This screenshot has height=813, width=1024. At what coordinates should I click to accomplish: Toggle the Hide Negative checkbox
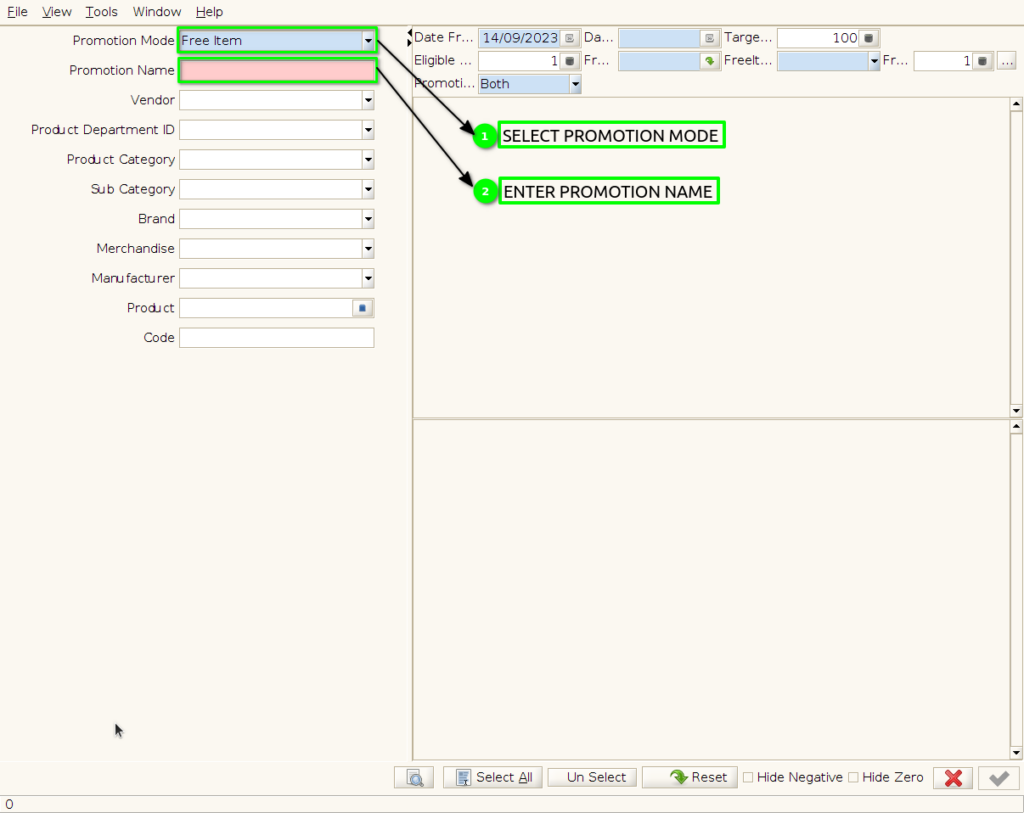(x=748, y=777)
